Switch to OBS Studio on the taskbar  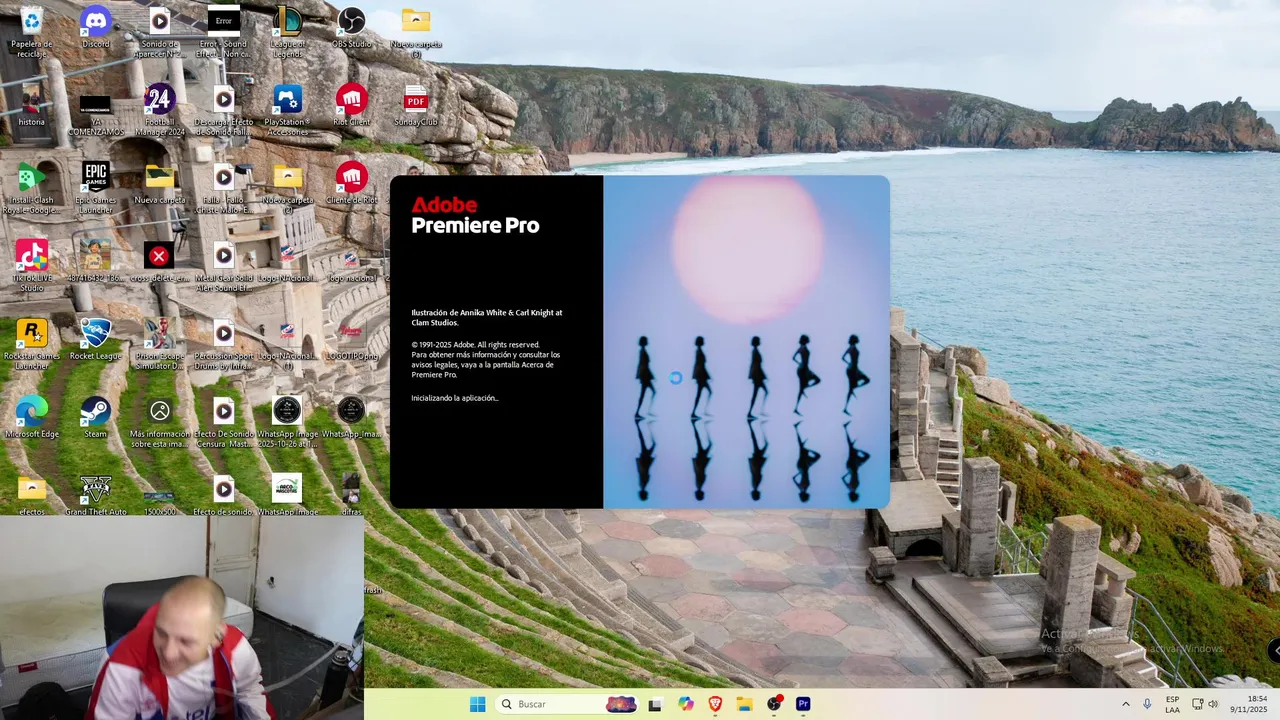774,704
